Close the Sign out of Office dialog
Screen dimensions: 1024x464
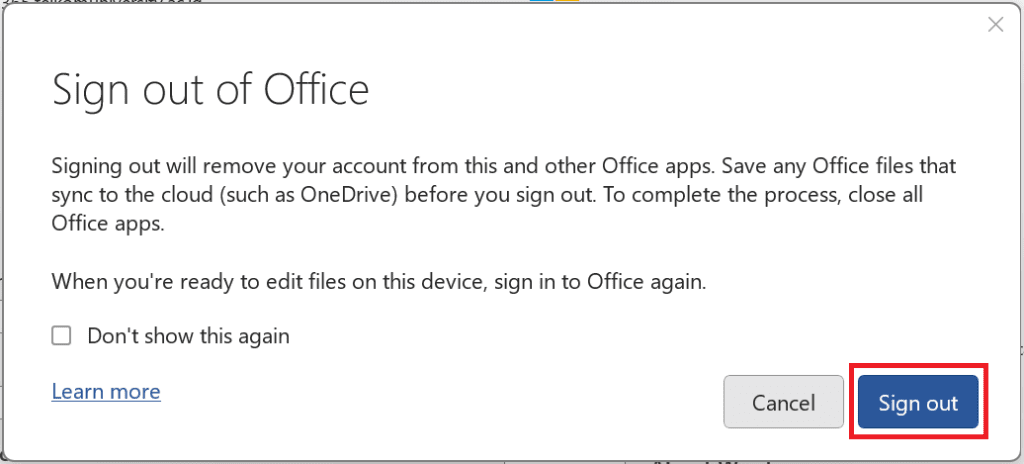click(995, 25)
